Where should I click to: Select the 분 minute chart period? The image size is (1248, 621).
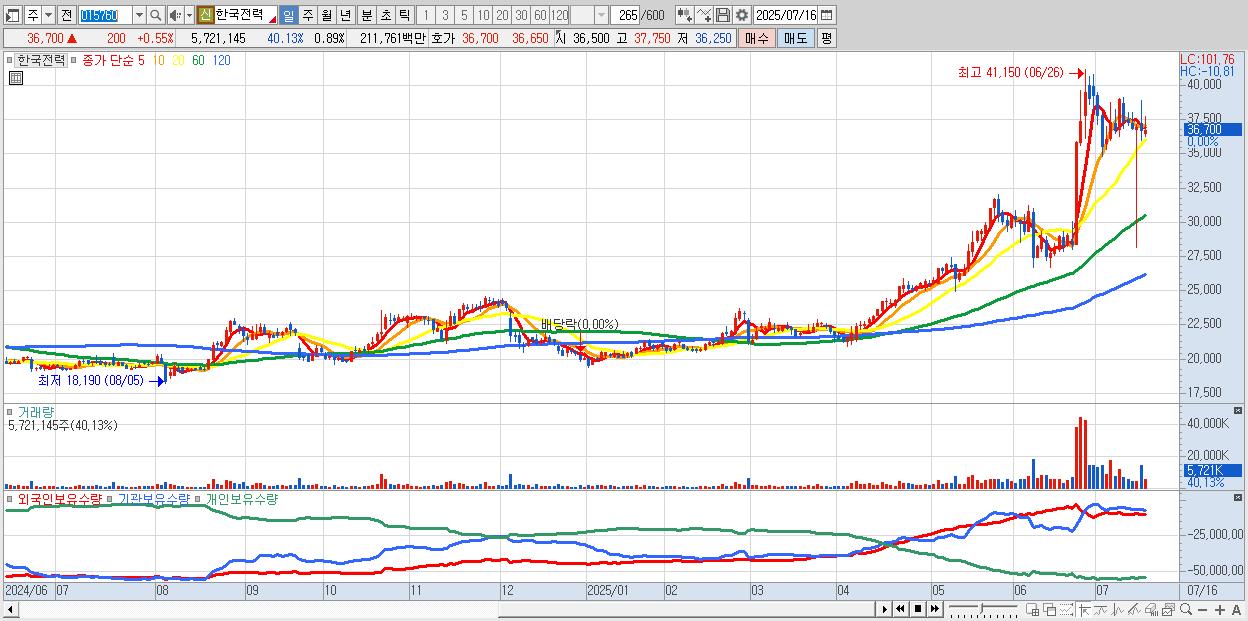point(366,15)
